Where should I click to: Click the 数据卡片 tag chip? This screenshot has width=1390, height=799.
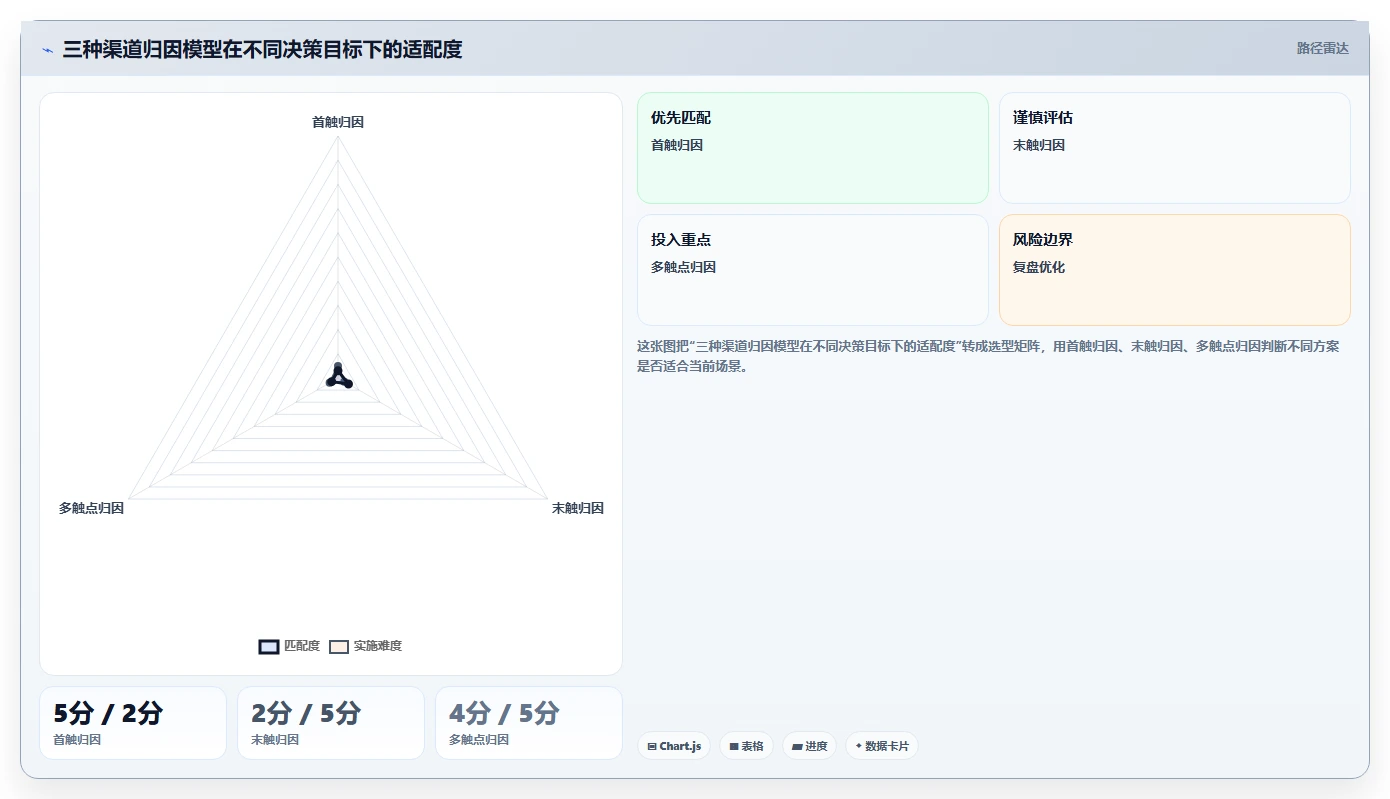[881, 746]
